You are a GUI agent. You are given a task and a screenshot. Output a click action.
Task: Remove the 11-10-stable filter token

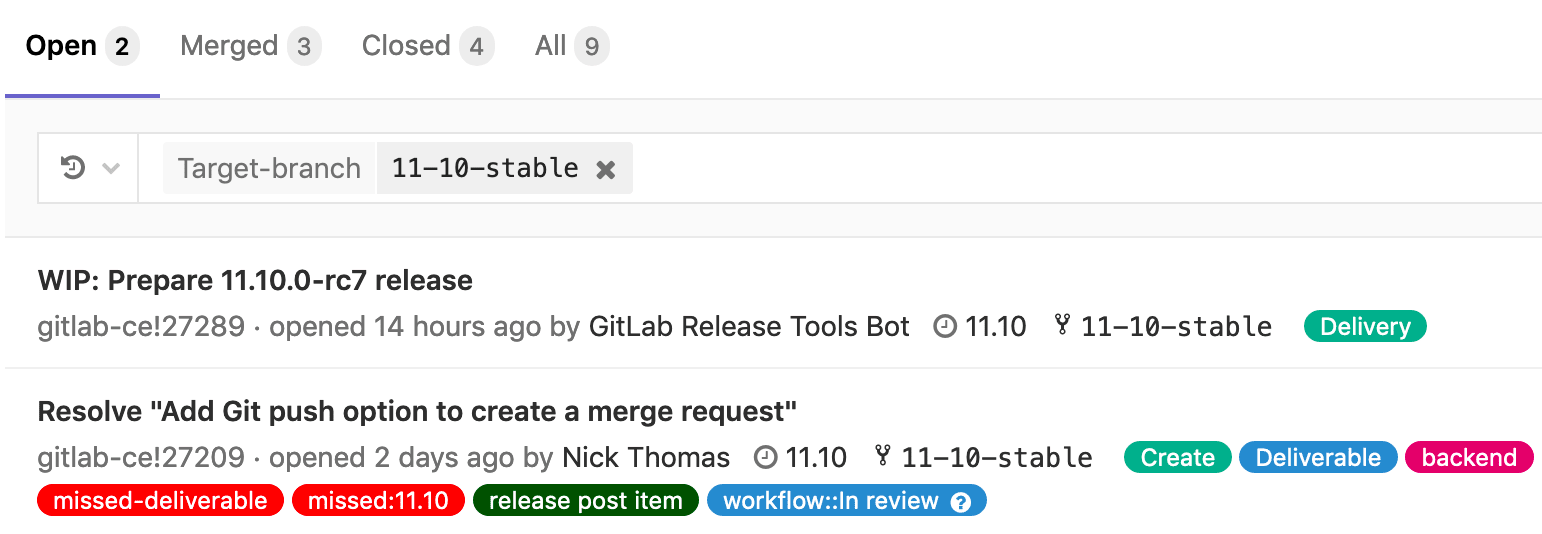tap(605, 169)
